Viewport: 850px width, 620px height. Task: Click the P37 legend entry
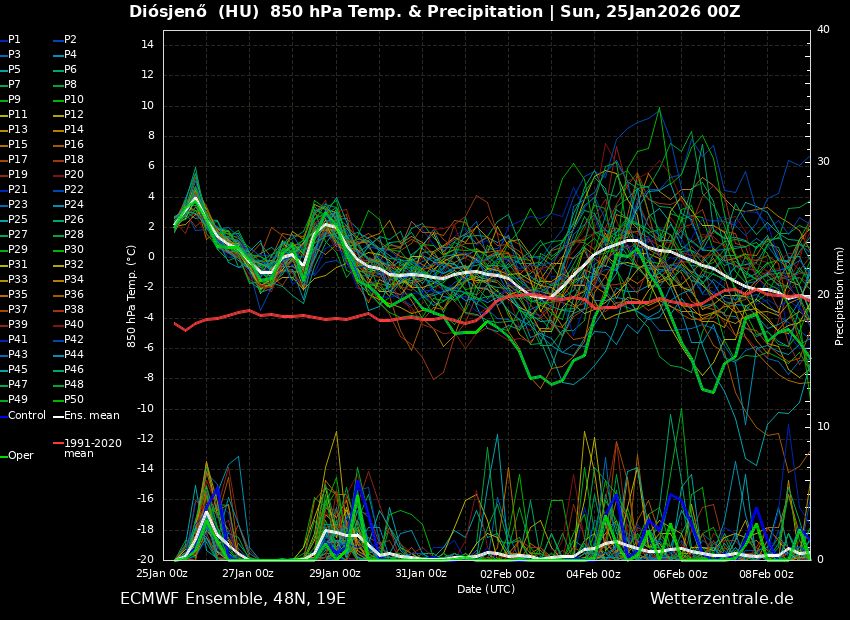pos(18,310)
